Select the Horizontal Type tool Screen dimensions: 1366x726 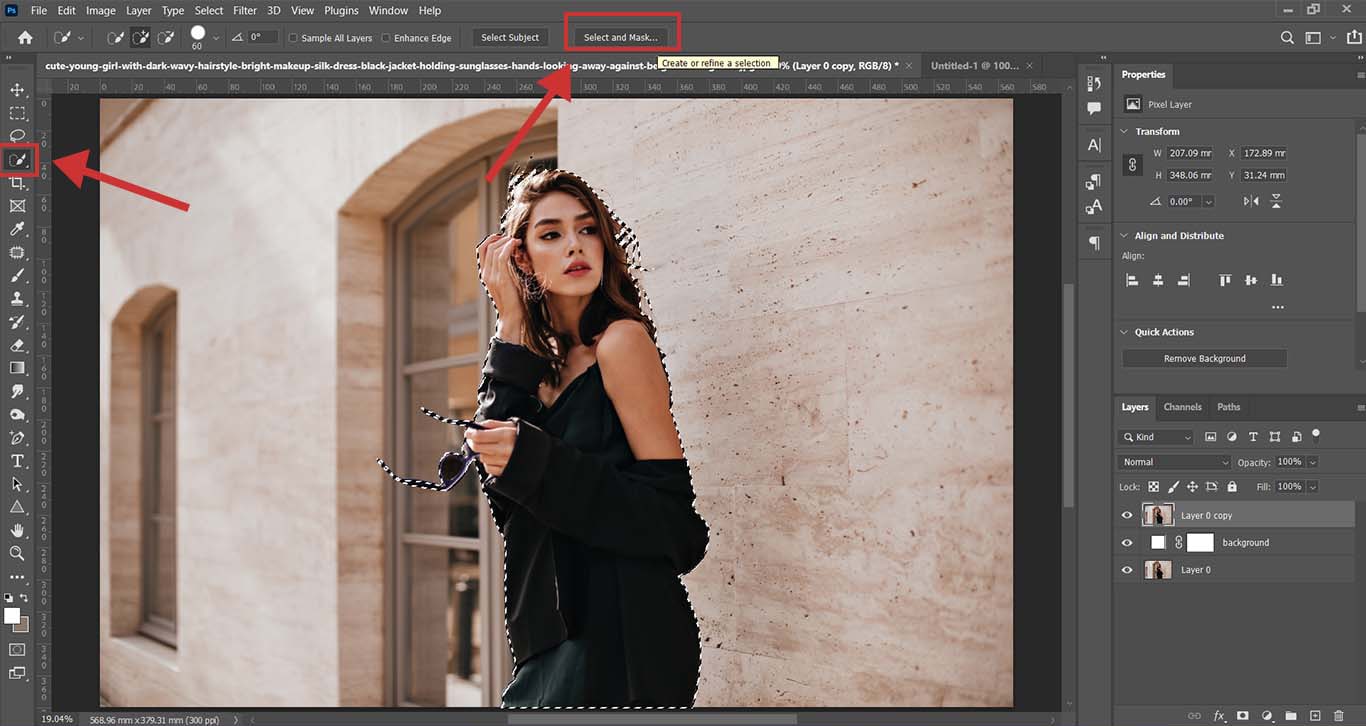coord(17,461)
